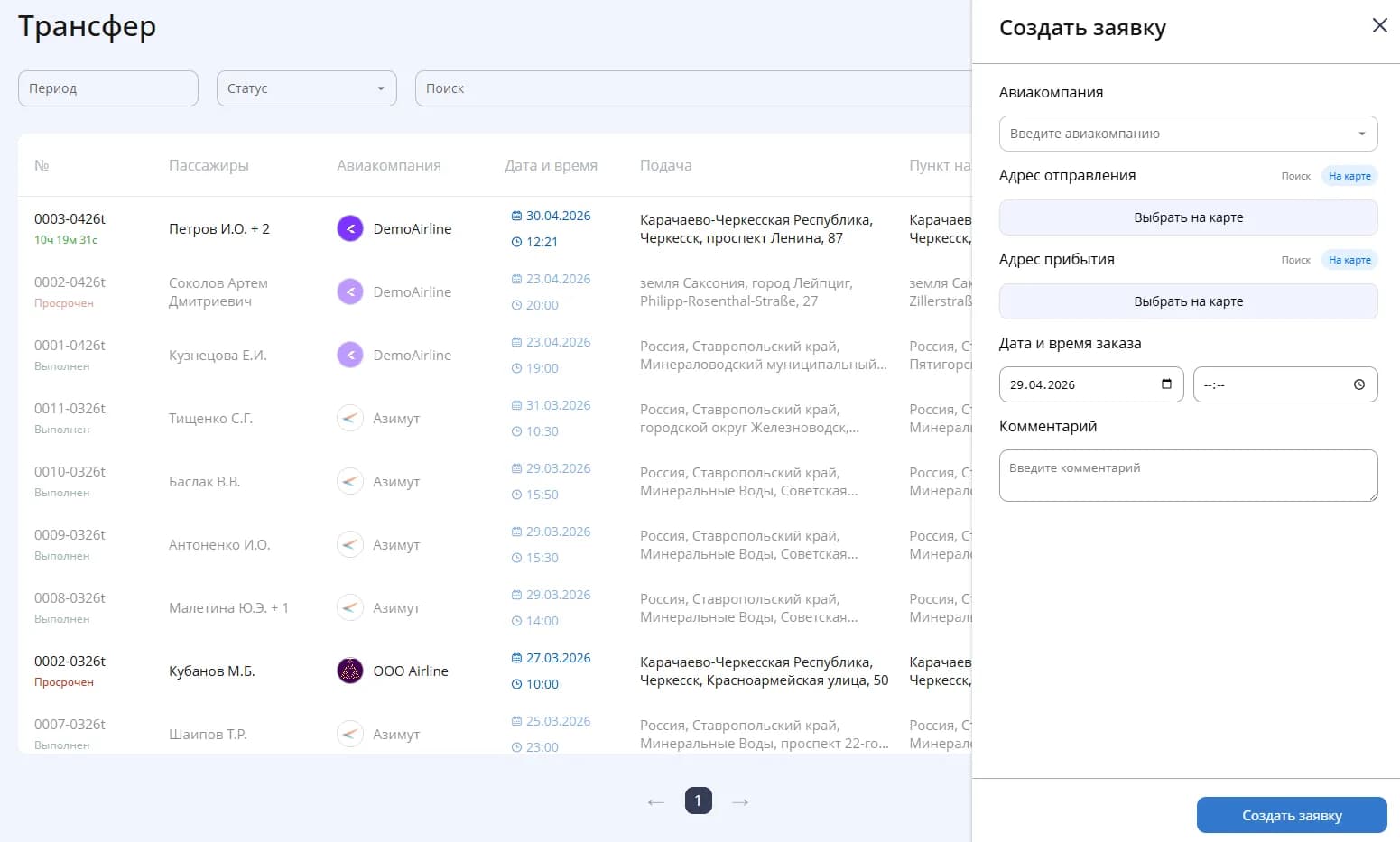The image size is (1400, 842).
Task: Click the Комментарий text area
Action: point(1188,476)
